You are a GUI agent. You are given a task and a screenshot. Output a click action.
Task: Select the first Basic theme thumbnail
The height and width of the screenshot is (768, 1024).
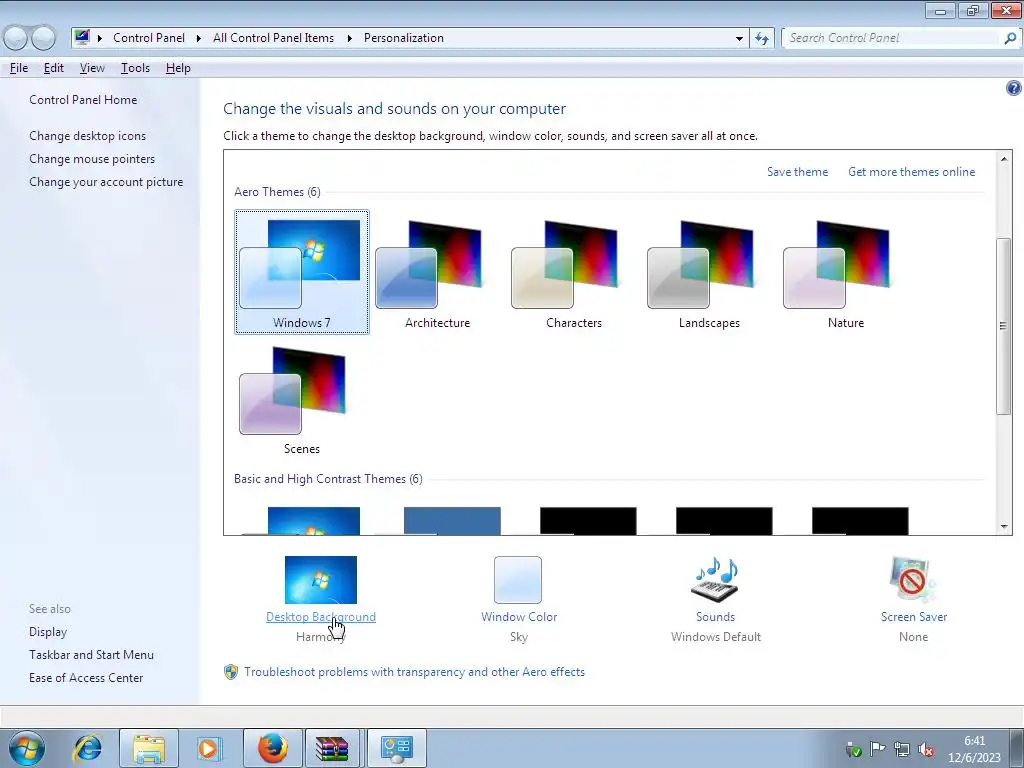pyautogui.click(x=313, y=521)
